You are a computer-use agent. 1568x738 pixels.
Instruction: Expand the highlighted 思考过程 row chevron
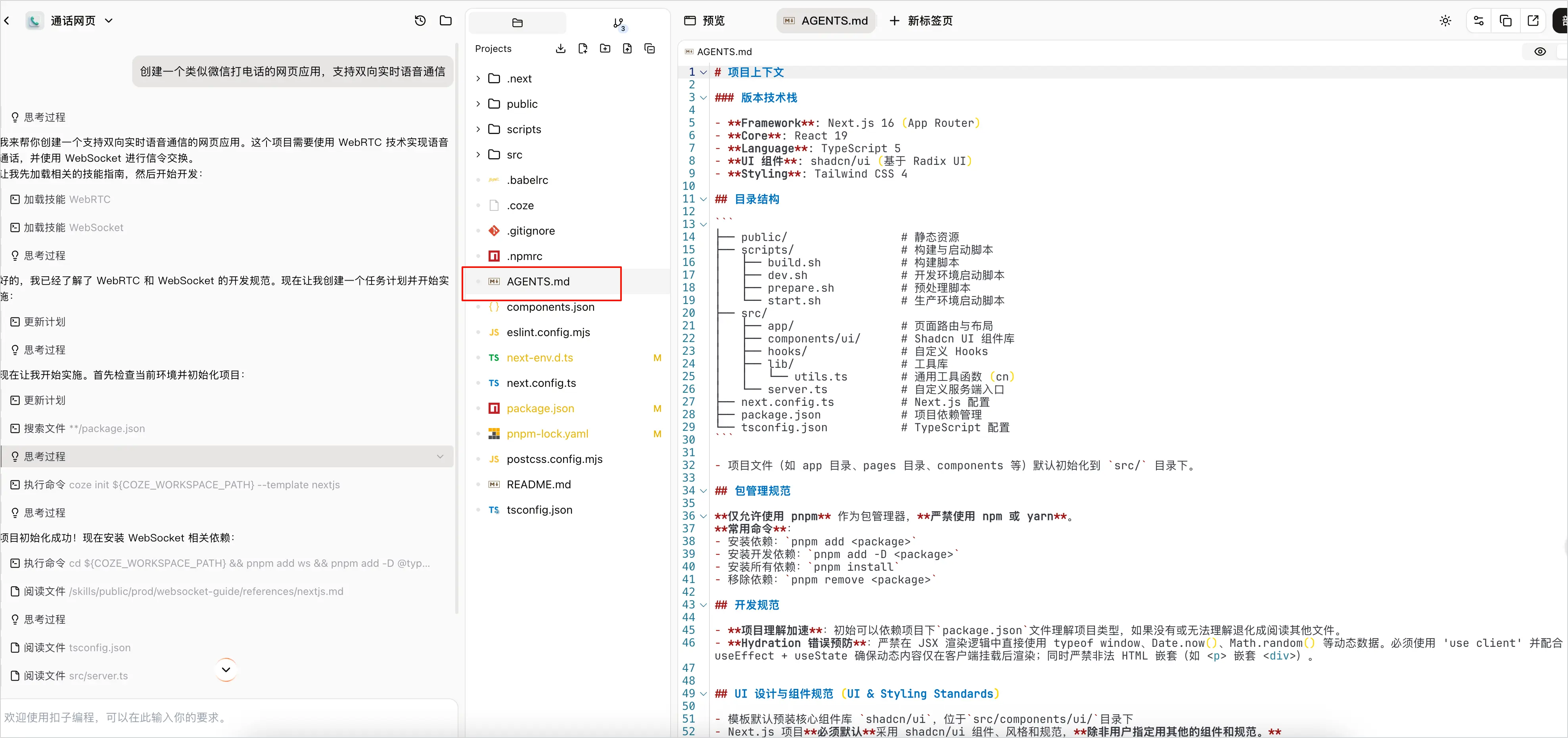(440, 456)
